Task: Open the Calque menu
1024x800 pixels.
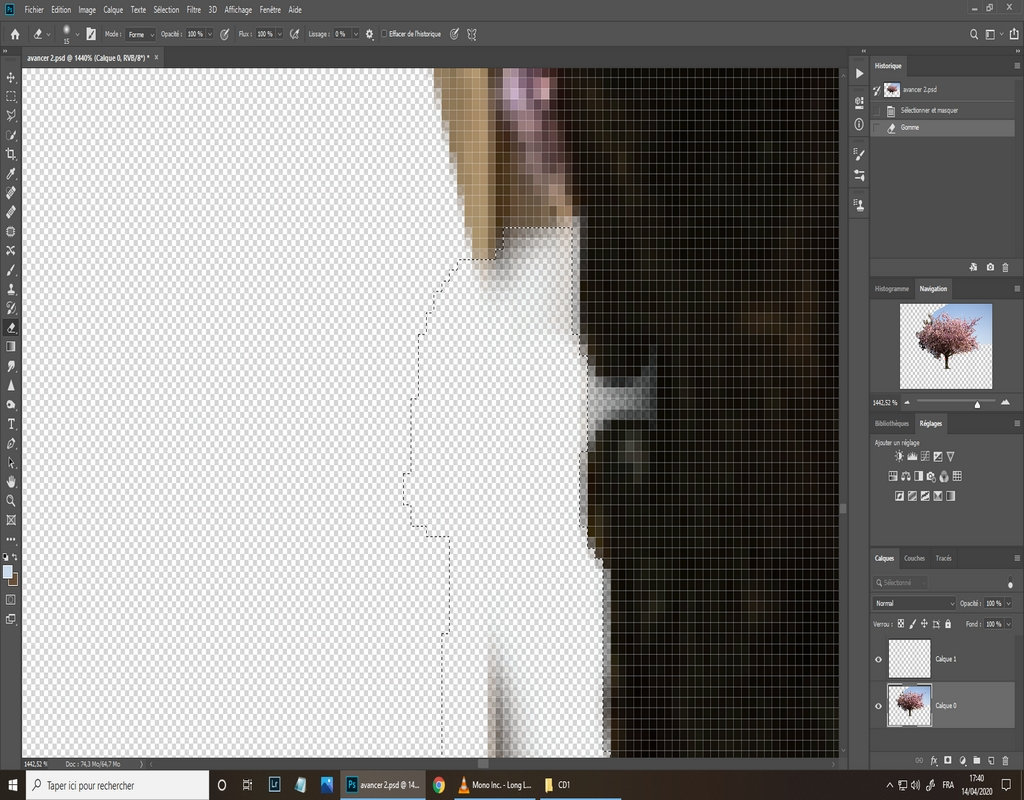Action: 113,10
